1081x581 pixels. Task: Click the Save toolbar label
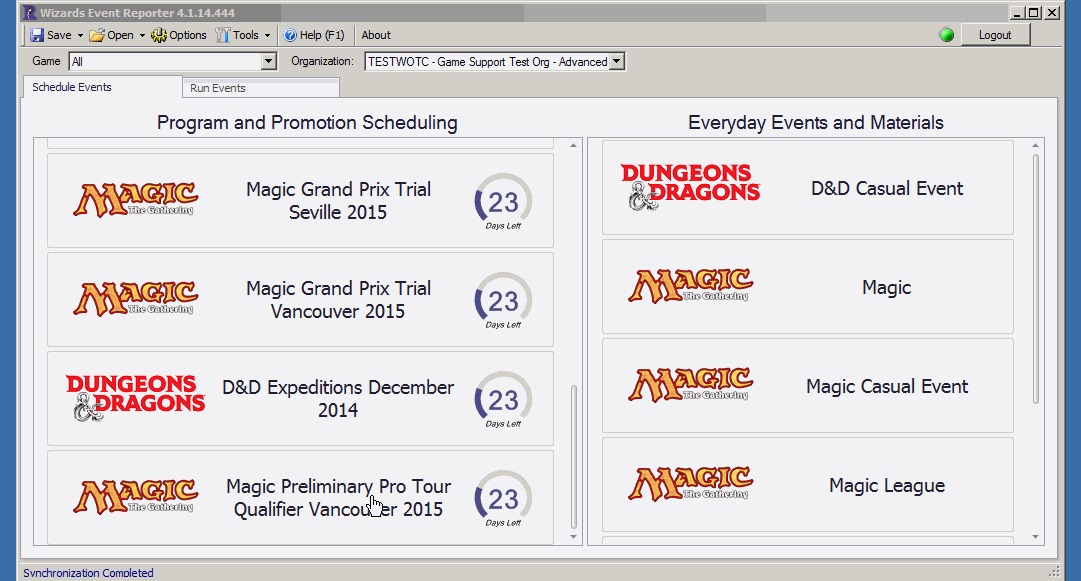click(59, 35)
